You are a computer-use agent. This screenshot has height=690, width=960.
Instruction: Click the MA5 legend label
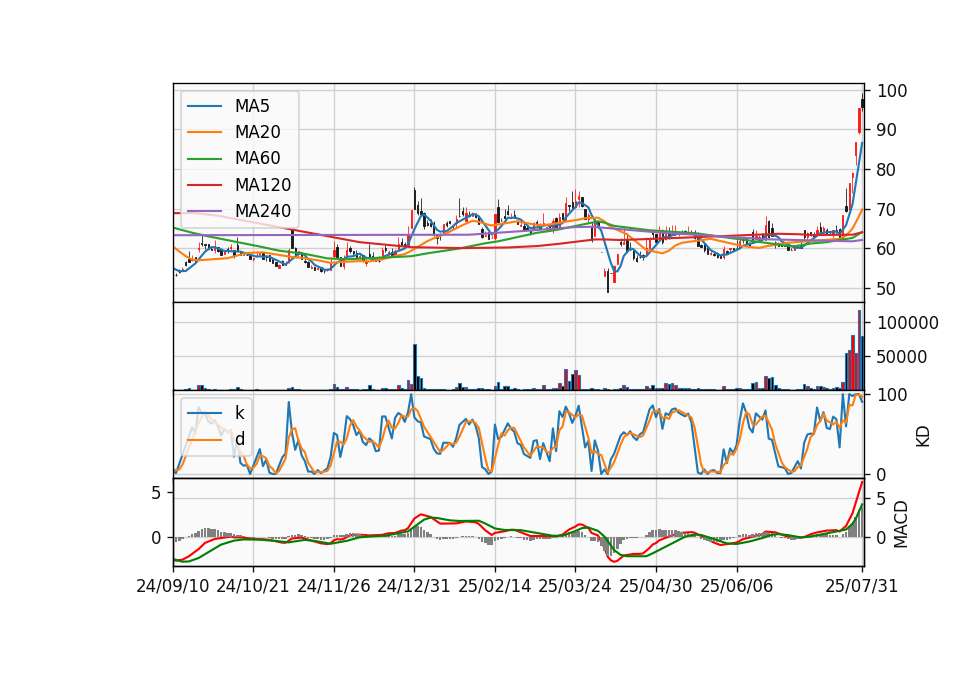(x=252, y=106)
